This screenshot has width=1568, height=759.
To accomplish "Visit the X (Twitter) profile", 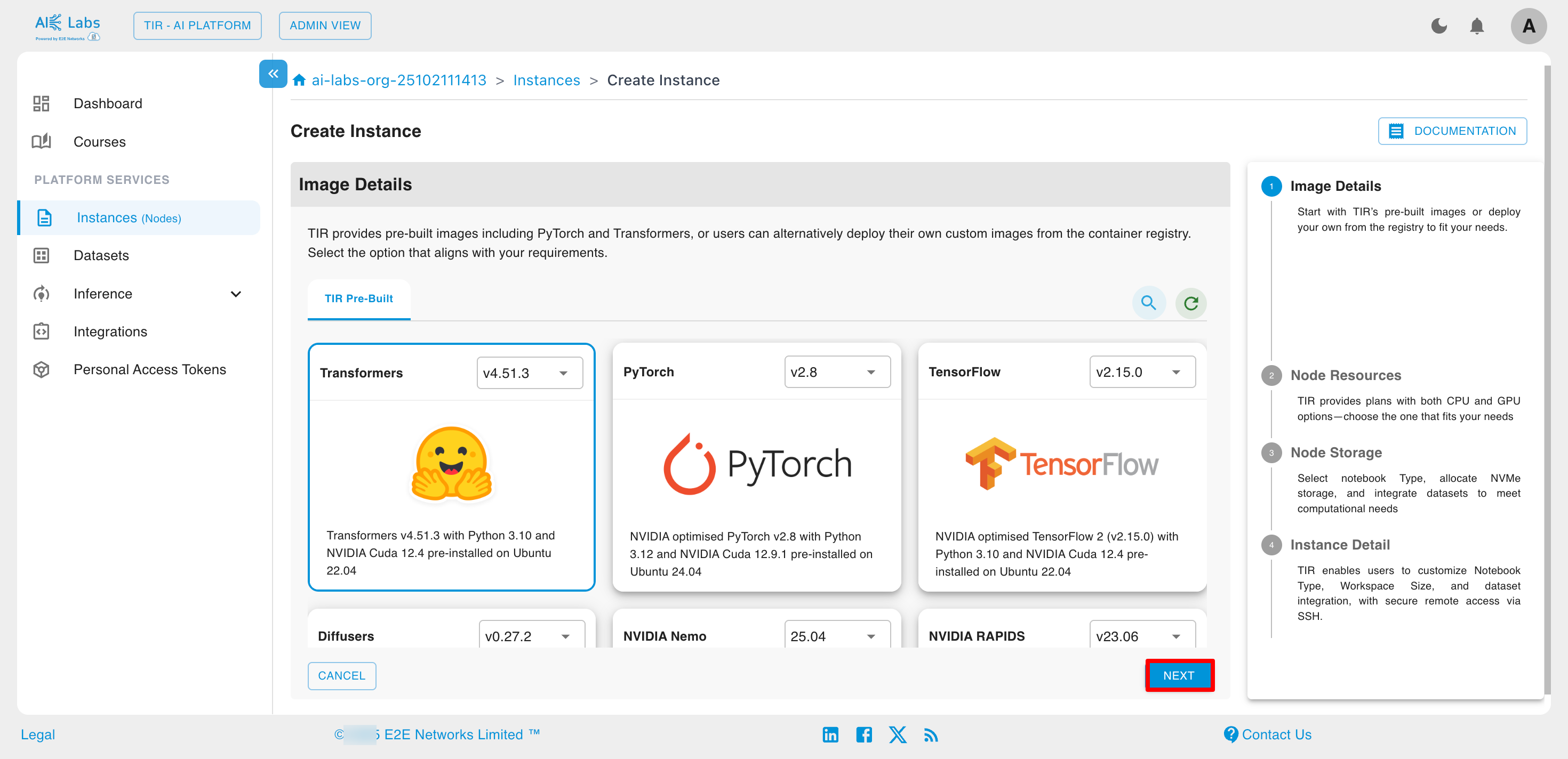I will click(897, 734).
